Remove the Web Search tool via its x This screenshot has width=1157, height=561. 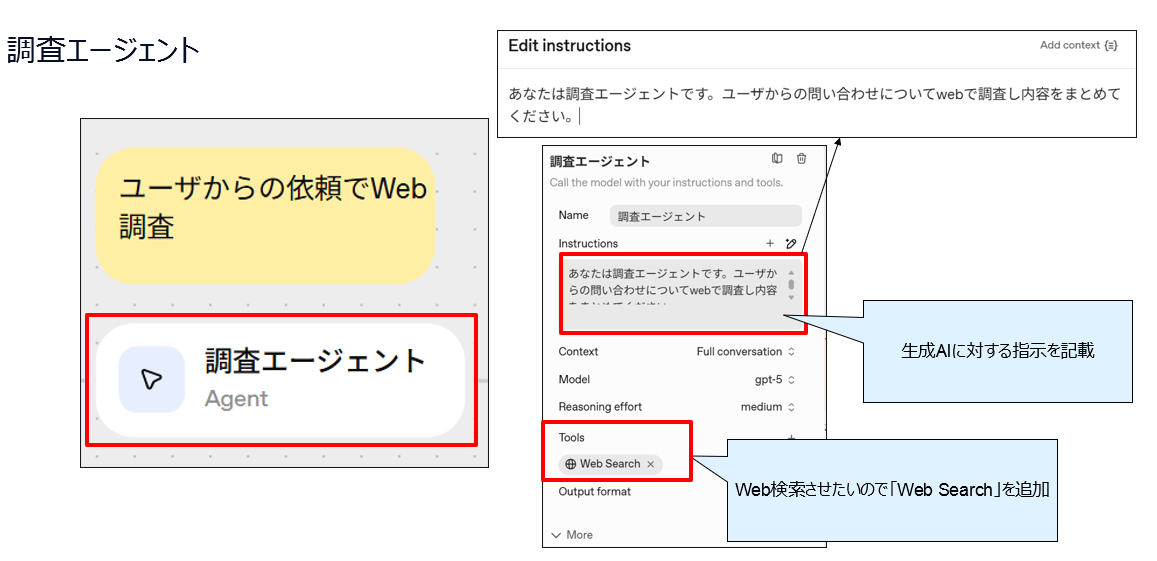(x=650, y=464)
